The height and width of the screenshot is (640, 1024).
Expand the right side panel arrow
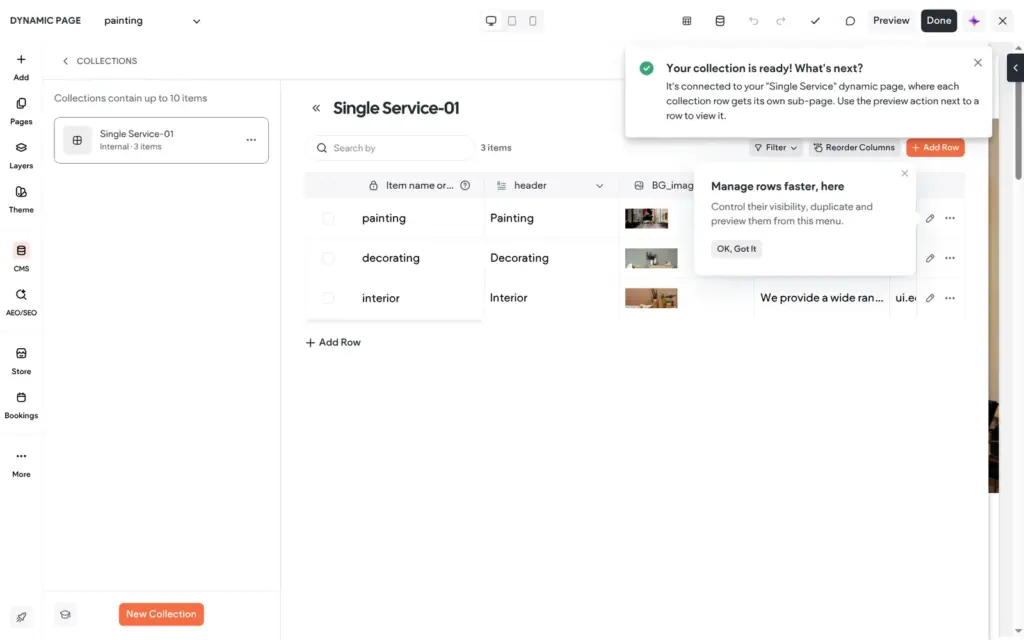tap(1016, 68)
